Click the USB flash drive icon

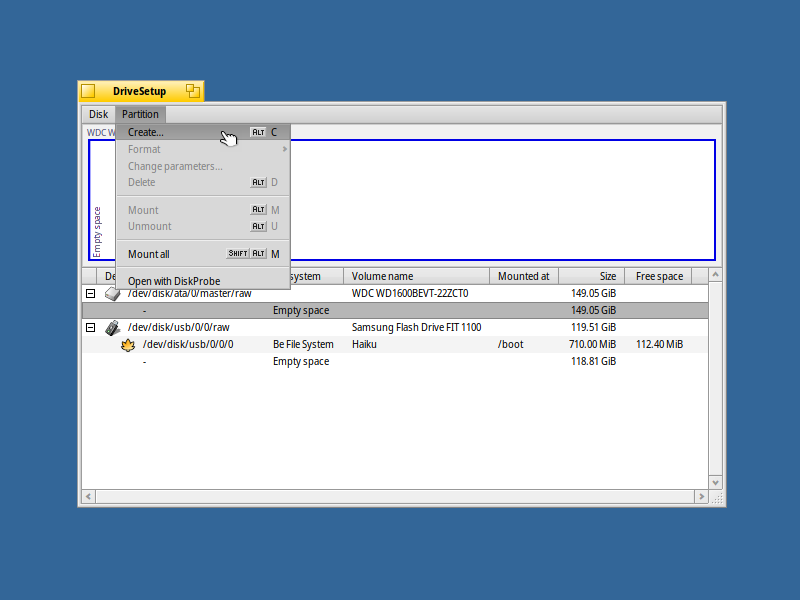click(112, 328)
